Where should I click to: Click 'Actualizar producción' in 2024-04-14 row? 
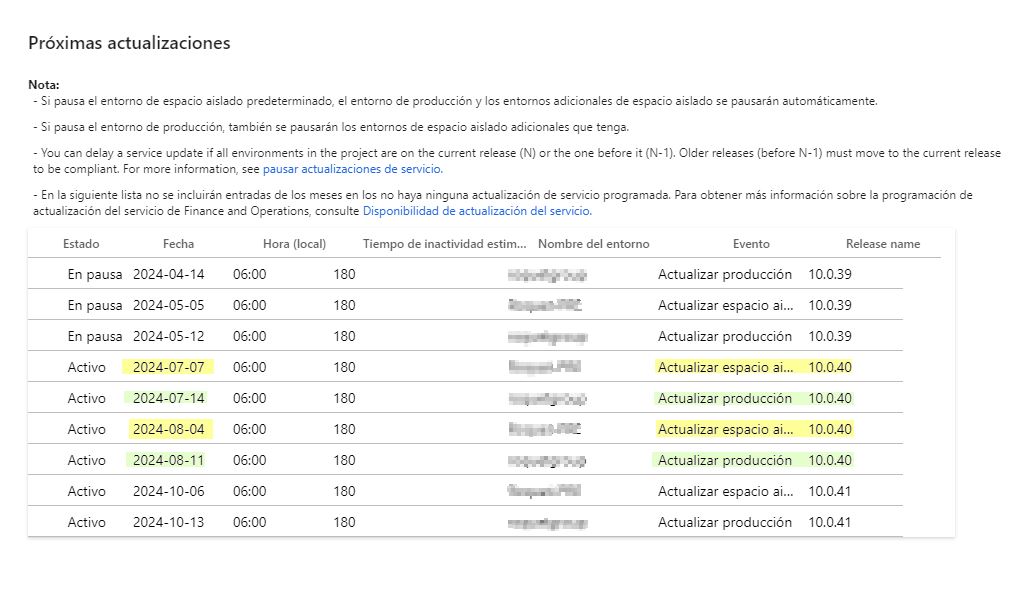pos(725,274)
